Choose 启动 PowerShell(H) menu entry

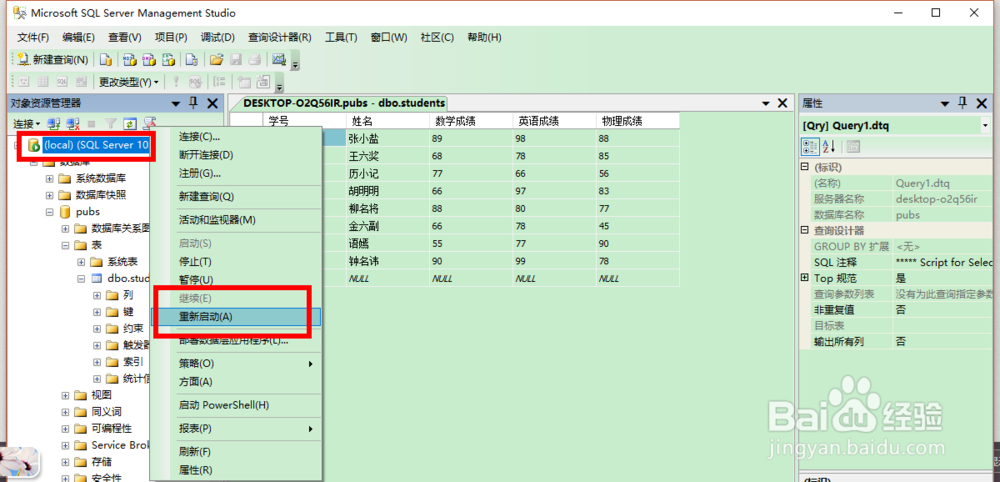(x=235, y=405)
